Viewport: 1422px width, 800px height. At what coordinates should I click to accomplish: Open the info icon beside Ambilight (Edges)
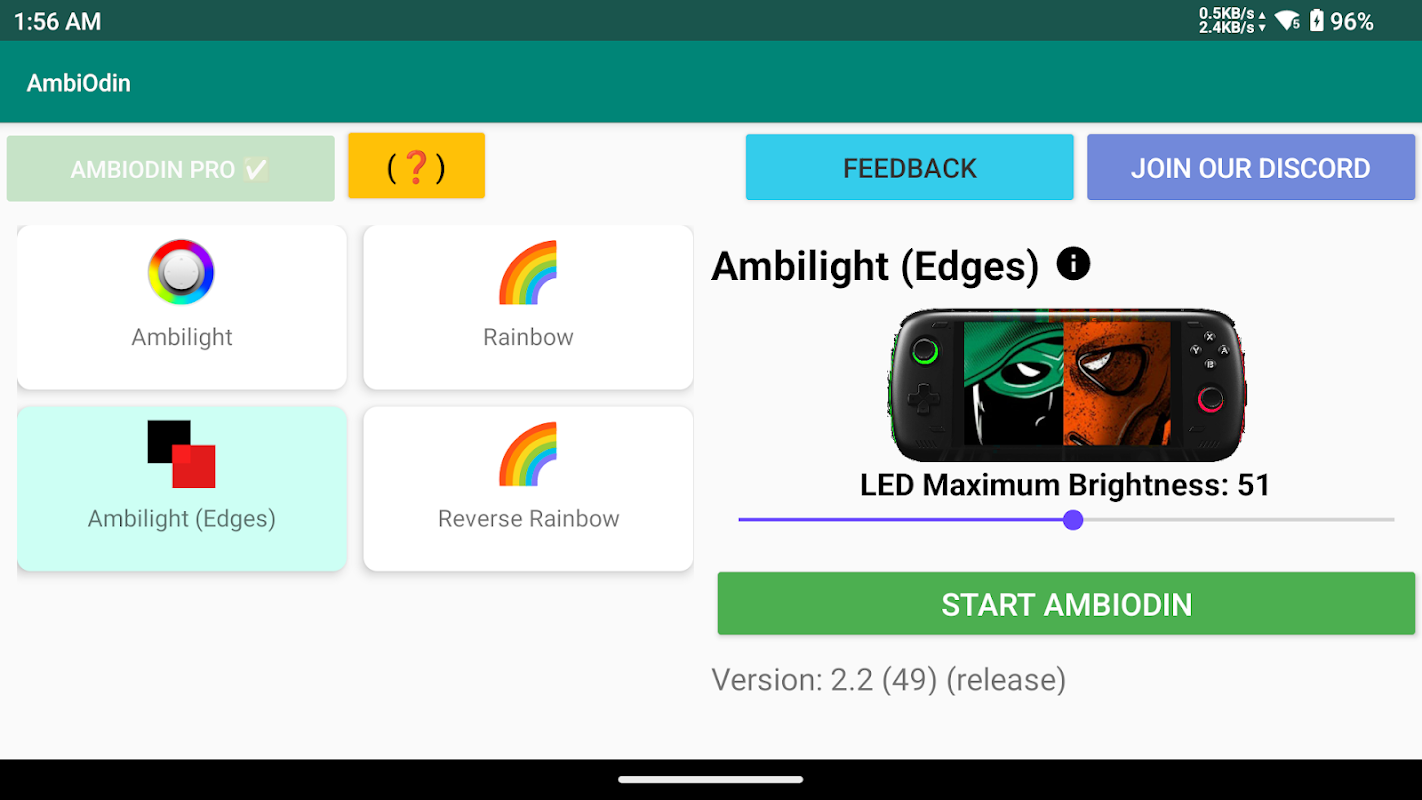(x=1073, y=264)
